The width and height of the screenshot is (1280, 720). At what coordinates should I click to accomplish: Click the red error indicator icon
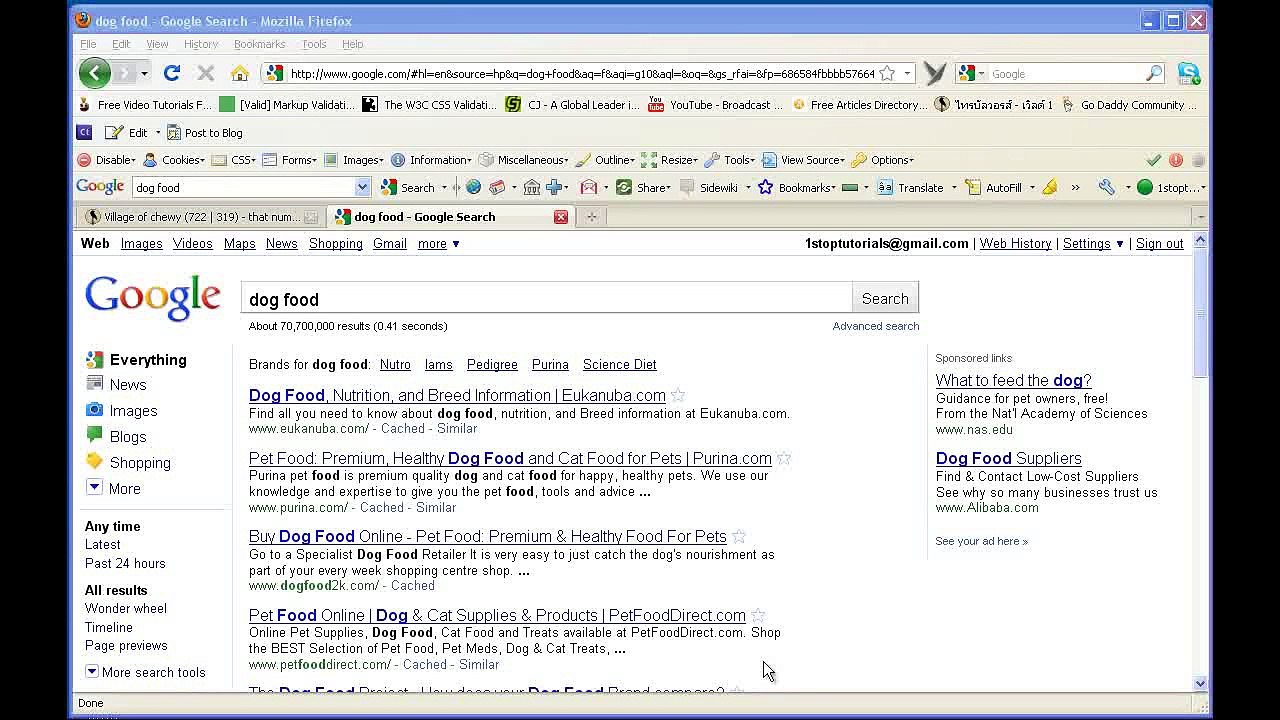[1176, 160]
